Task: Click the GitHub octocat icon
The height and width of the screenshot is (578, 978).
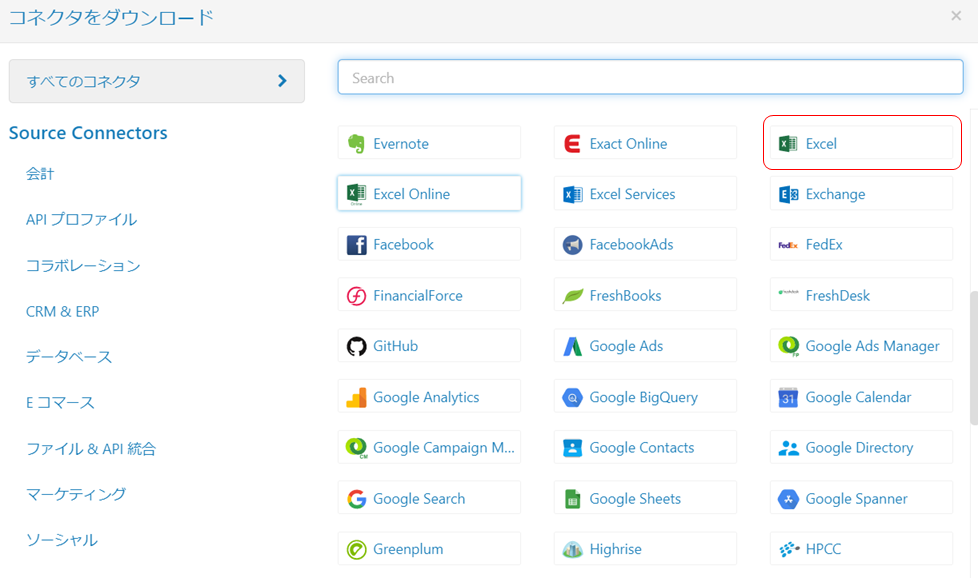Action: pyautogui.click(x=356, y=346)
